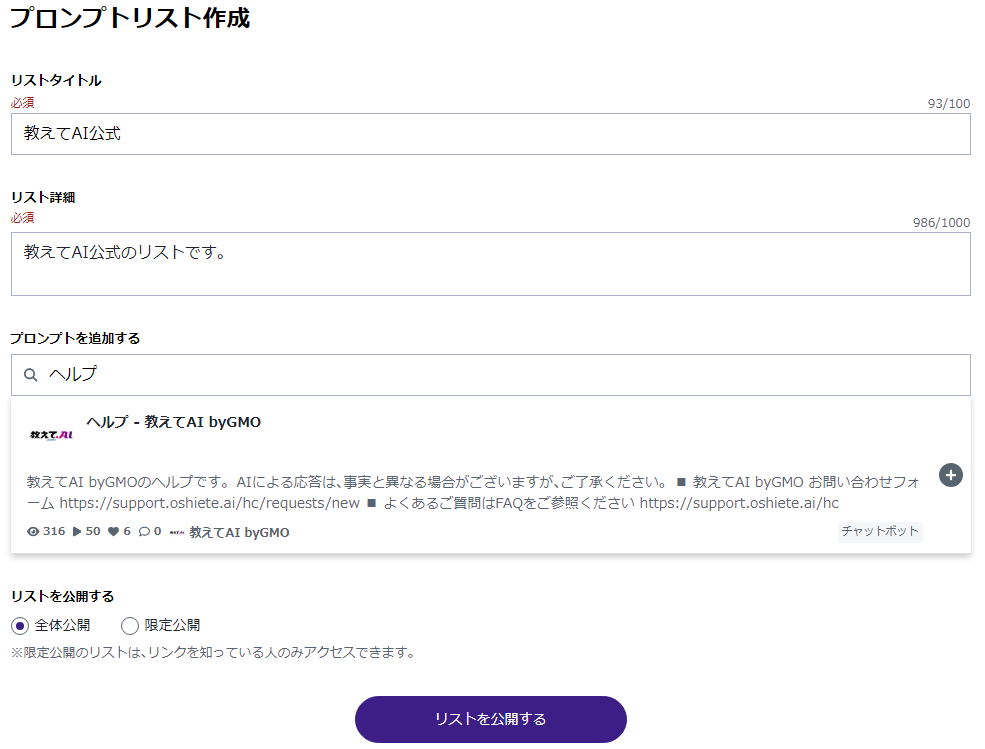This screenshot has width=985, height=749.
Task: Click the リストタイトル input field
Action: coord(491,134)
